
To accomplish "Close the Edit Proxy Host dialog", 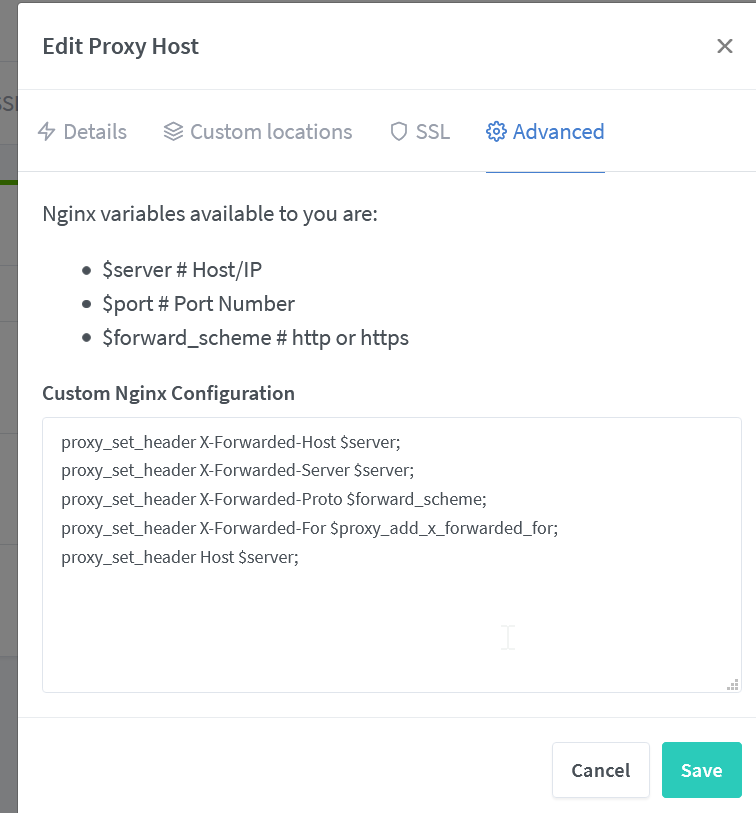I will click(x=725, y=46).
